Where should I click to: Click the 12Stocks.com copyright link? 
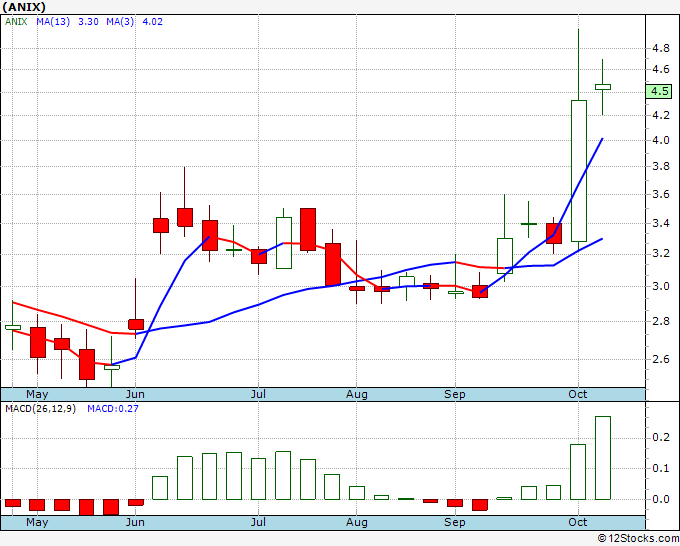point(638,538)
